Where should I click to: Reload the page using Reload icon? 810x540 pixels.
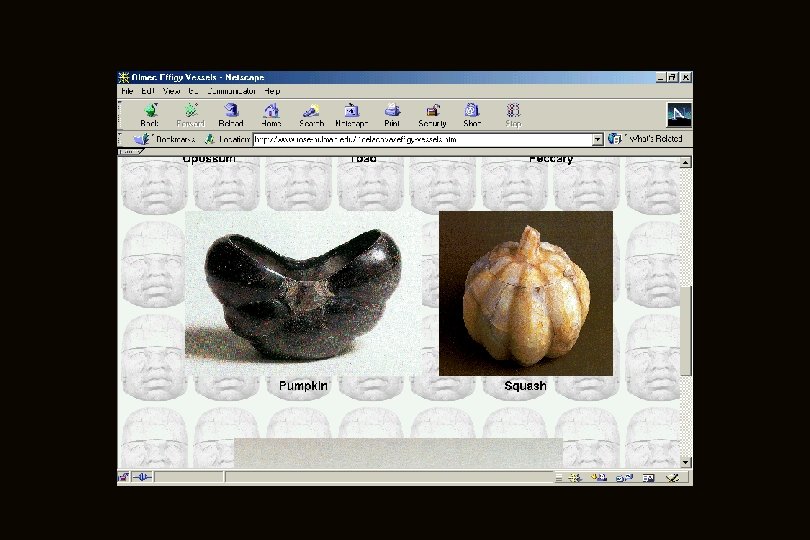(230, 110)
